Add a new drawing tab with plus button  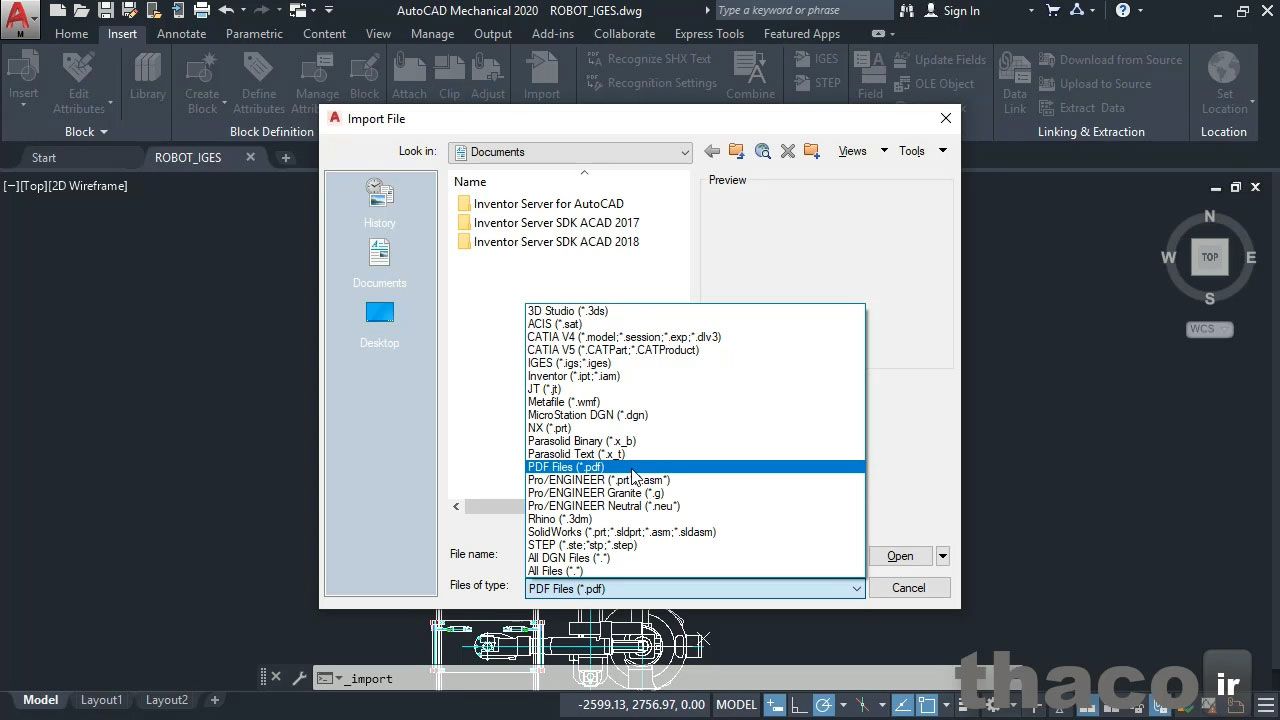click(285, 158)
